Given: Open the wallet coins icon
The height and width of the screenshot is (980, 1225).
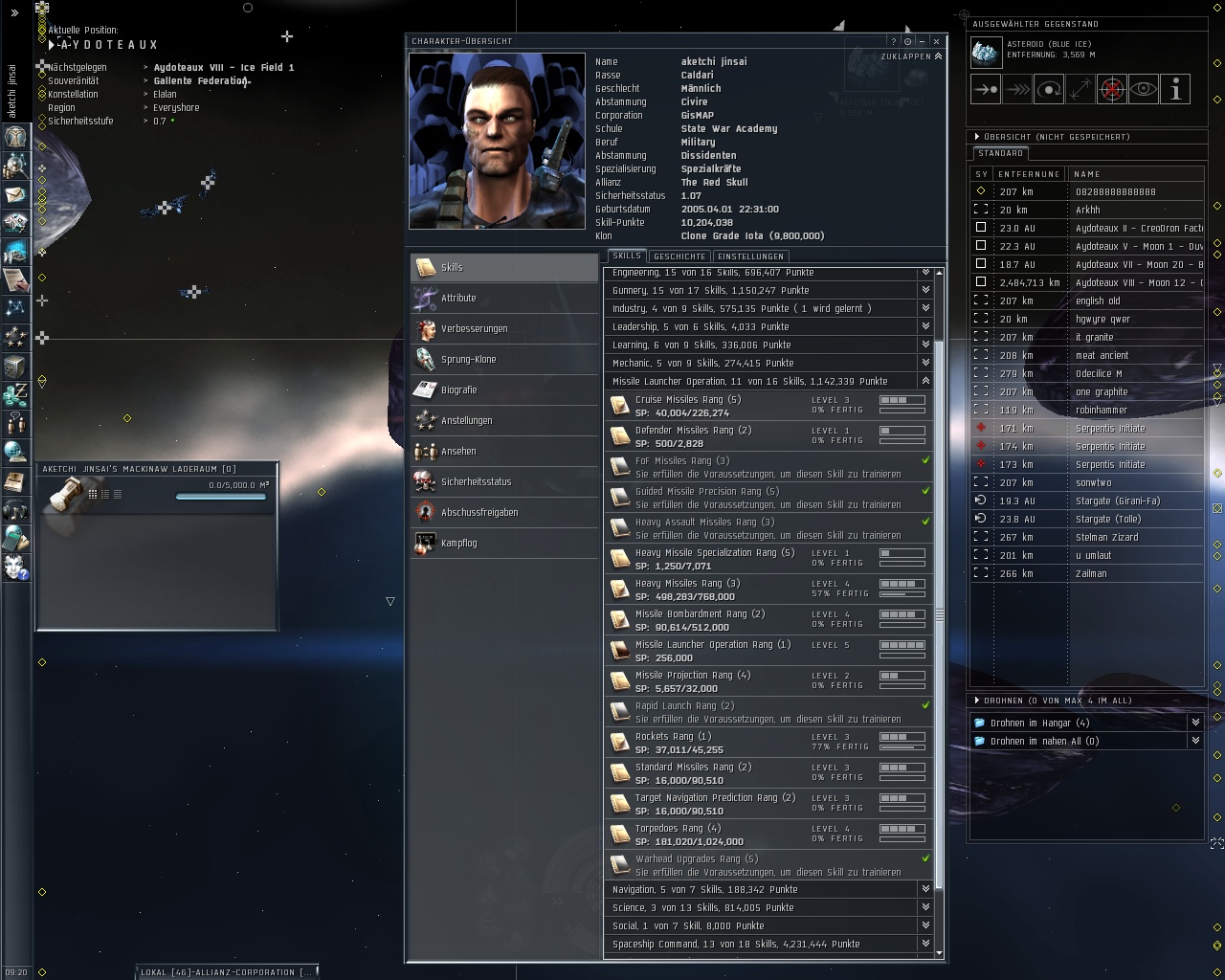Looking at the screenshot, I should [15, 394].
